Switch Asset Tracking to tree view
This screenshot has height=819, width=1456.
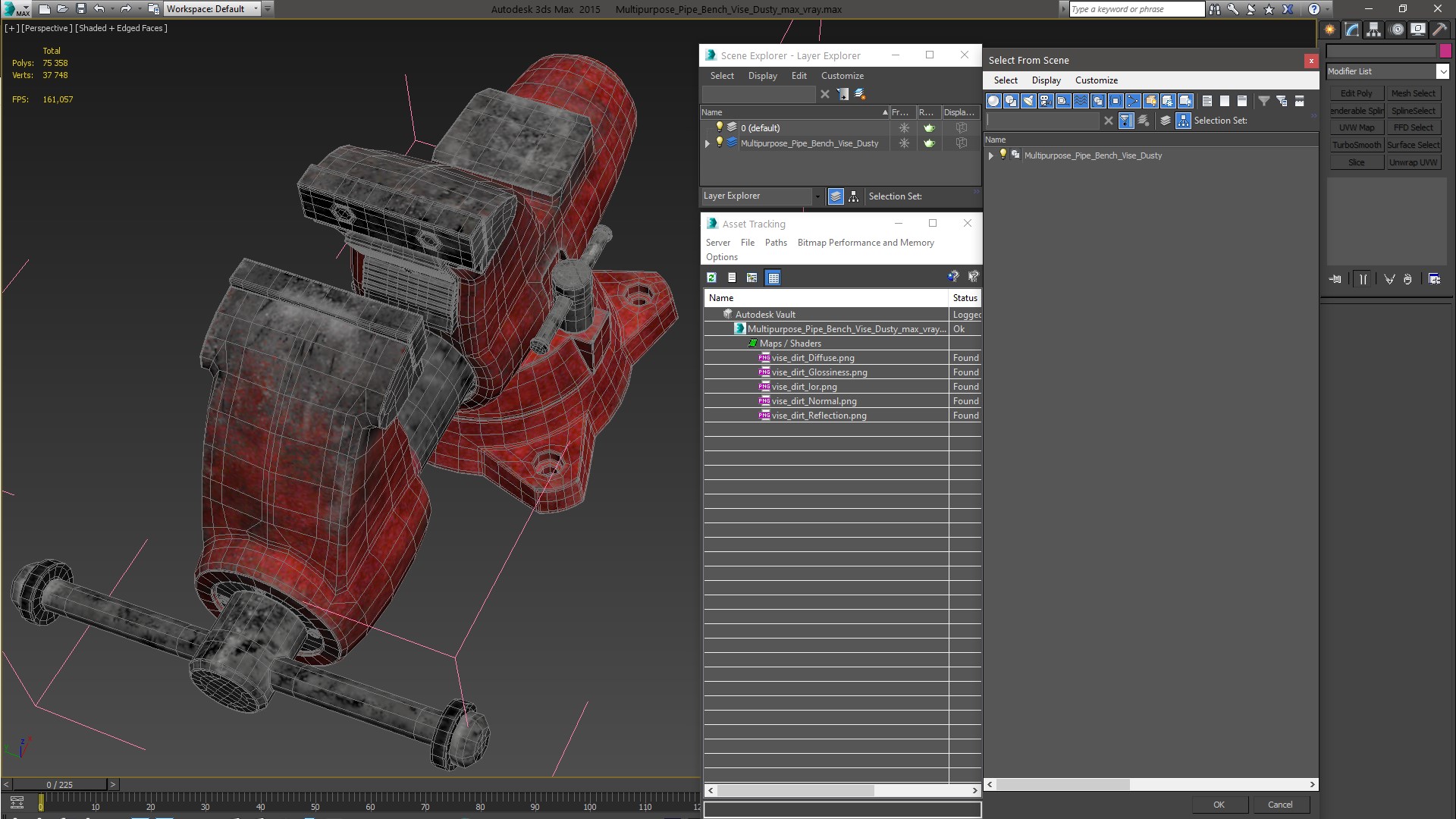click(x=752, y=278)
